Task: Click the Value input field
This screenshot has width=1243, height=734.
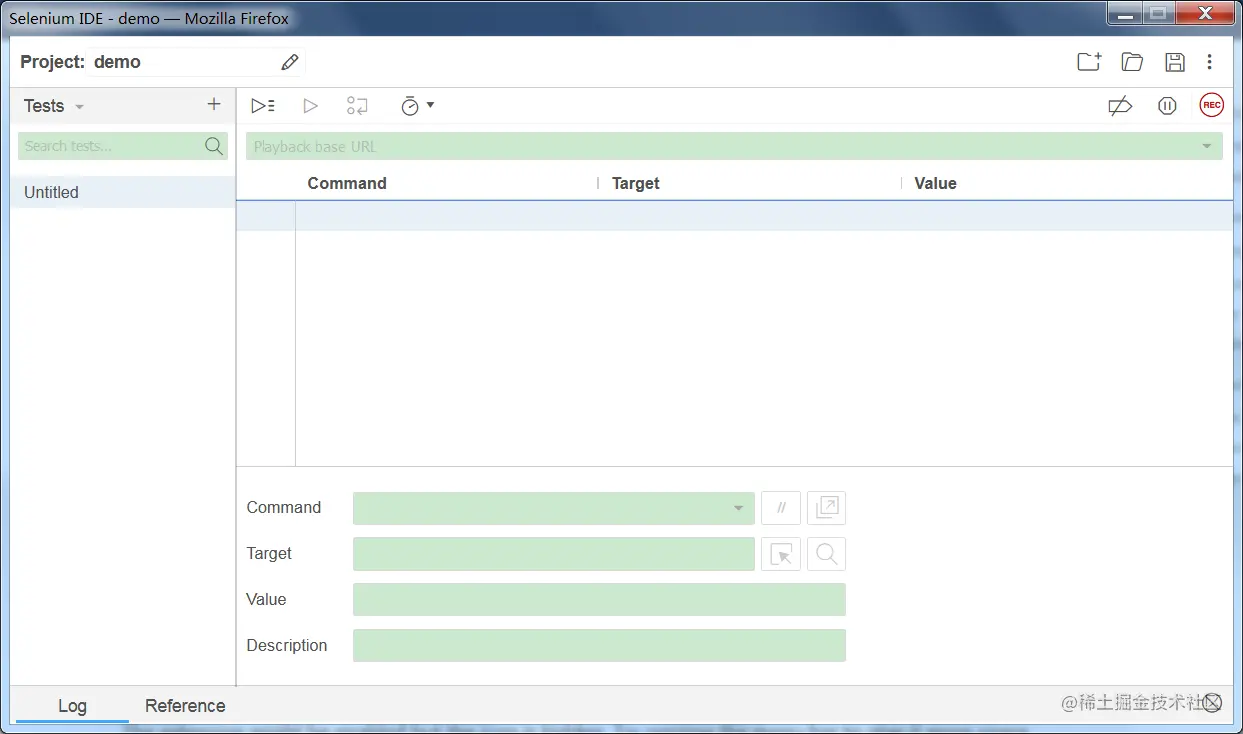Action: [599, 600]
